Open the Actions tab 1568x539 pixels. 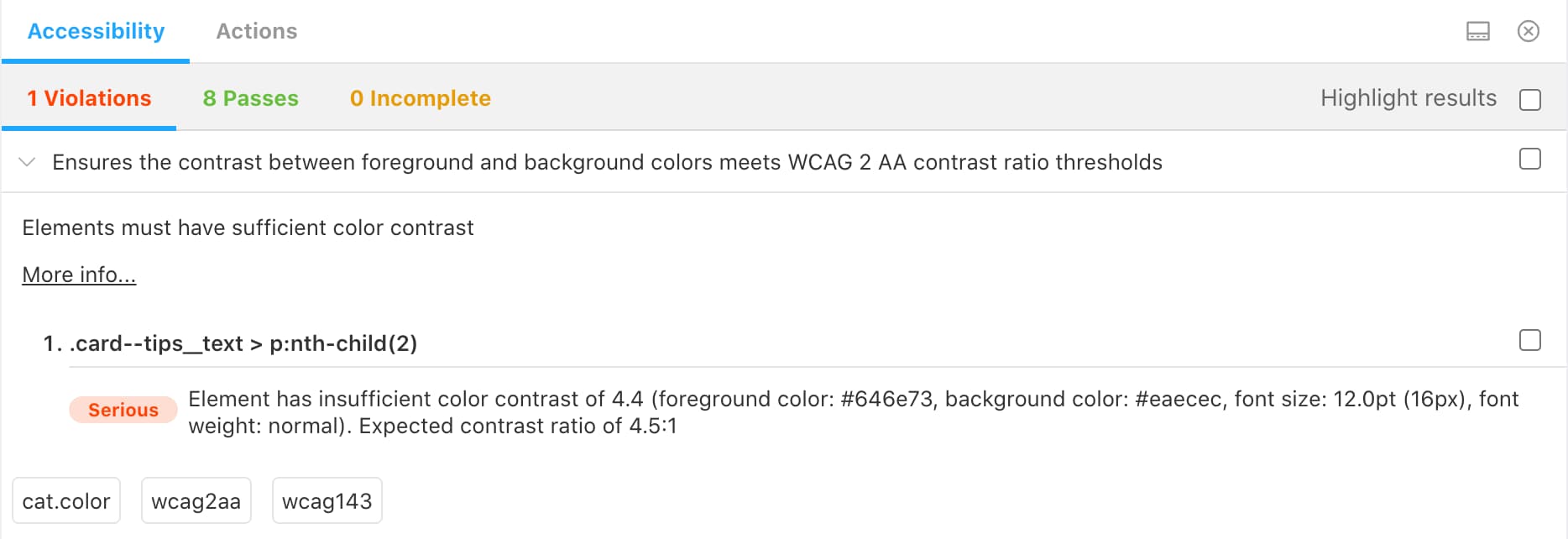tap(256, 32)
